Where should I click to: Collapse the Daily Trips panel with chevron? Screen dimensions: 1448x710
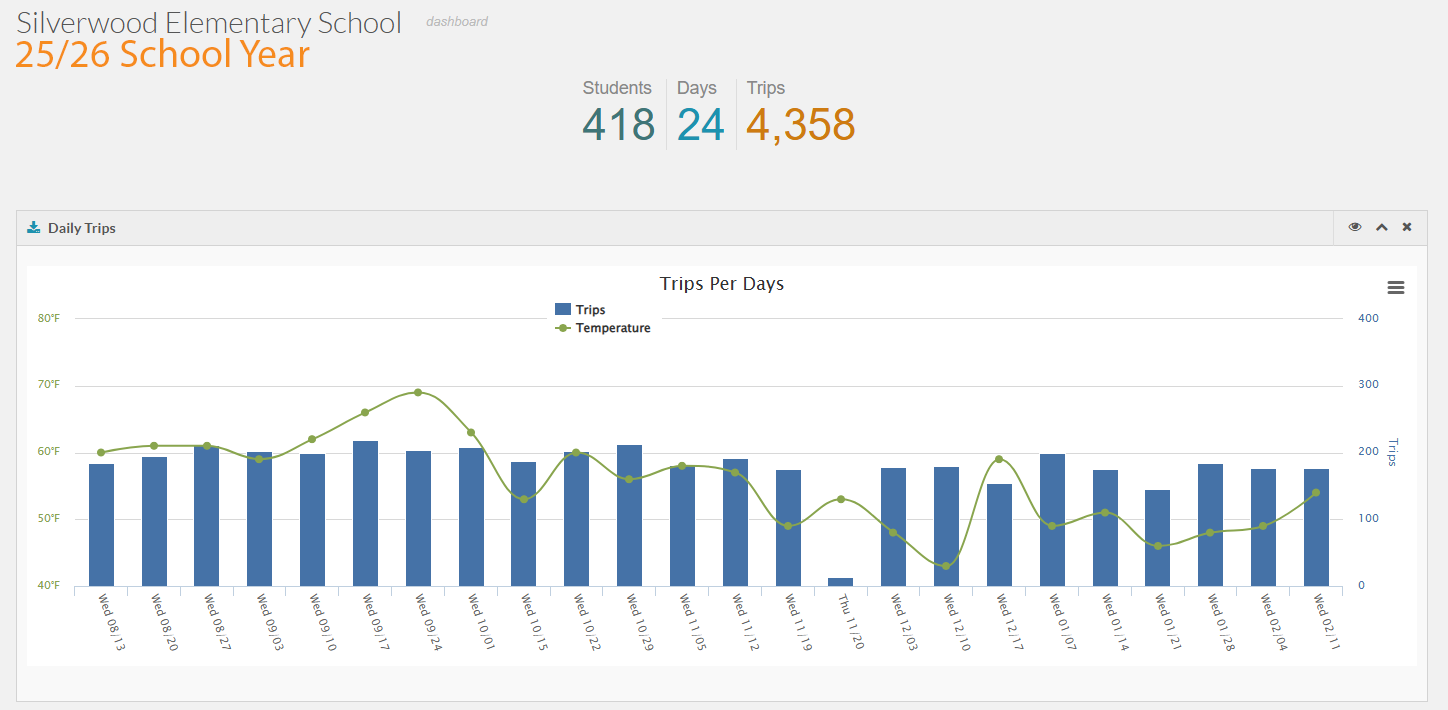pos(1381,227)
